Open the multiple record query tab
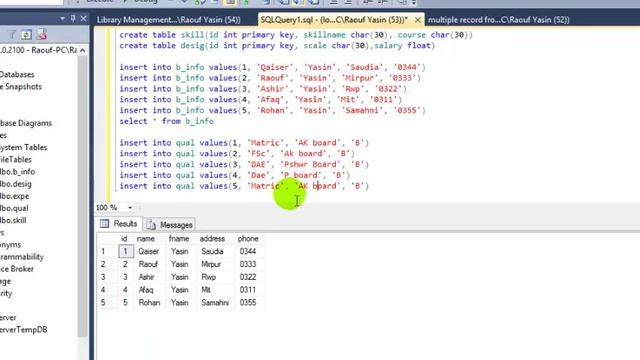This screenshot has height=360, width=640. coord(498,20)
